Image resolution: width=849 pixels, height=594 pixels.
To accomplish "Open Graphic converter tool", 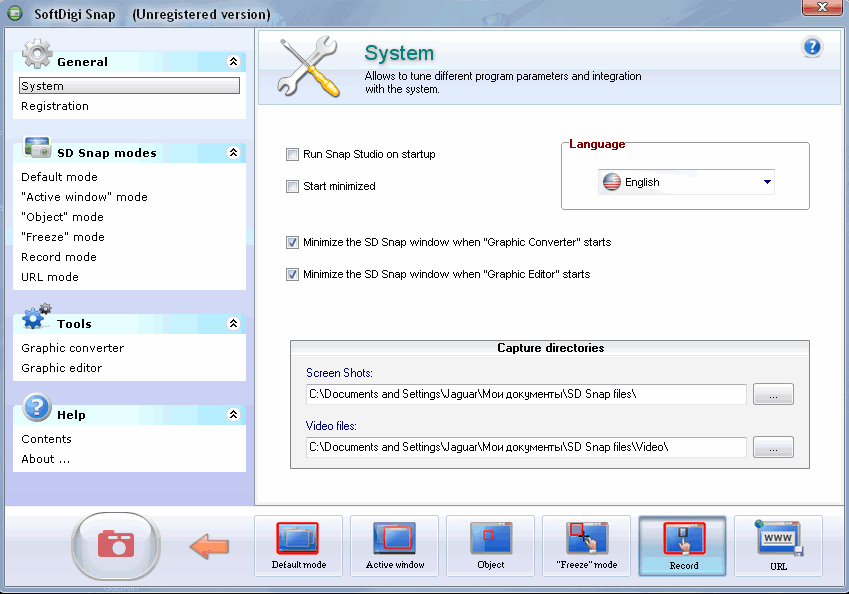I will point(73,348).
